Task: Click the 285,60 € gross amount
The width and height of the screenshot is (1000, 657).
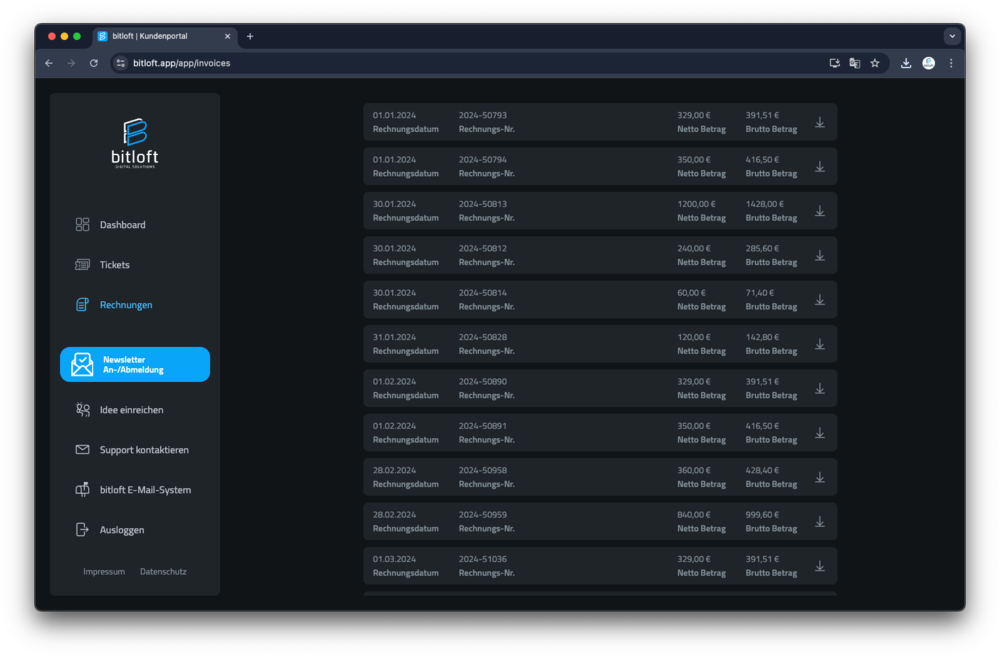Action: click(762, 248)
